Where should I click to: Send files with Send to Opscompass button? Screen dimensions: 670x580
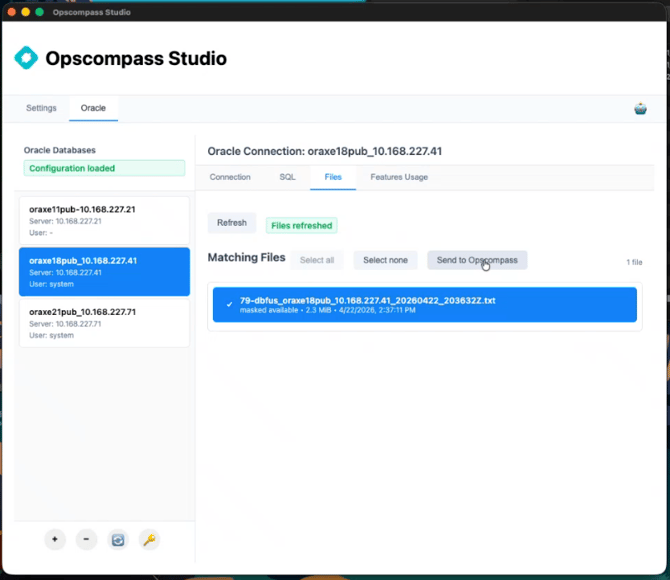477,260
